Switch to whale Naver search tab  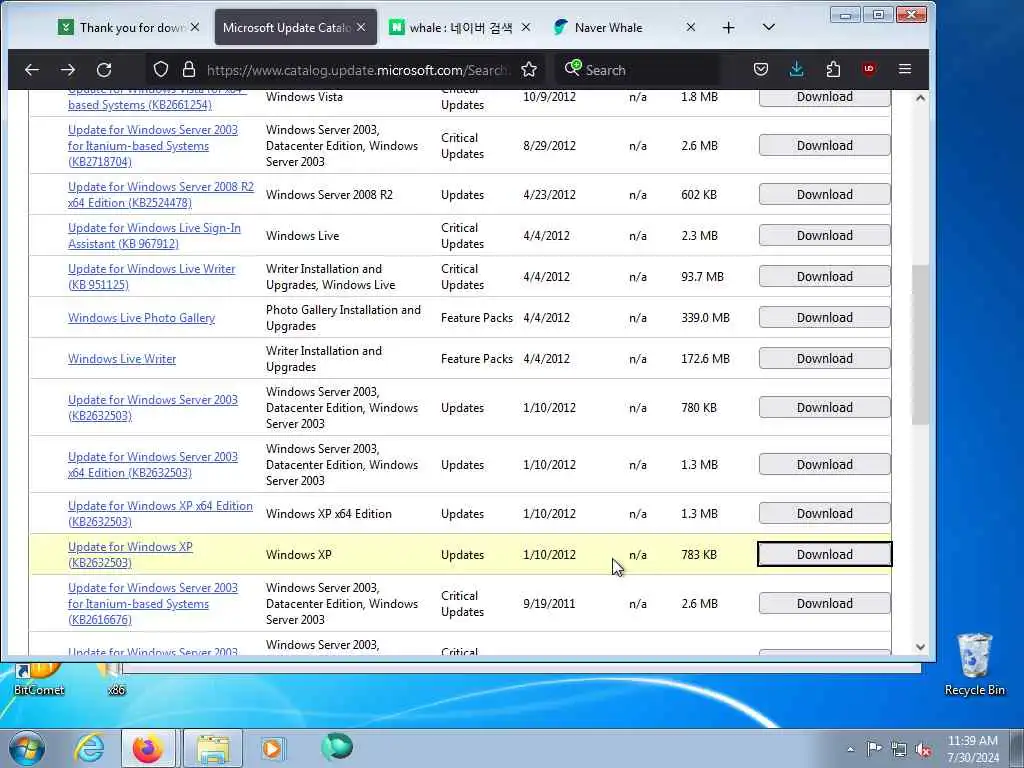coord(460,27)
